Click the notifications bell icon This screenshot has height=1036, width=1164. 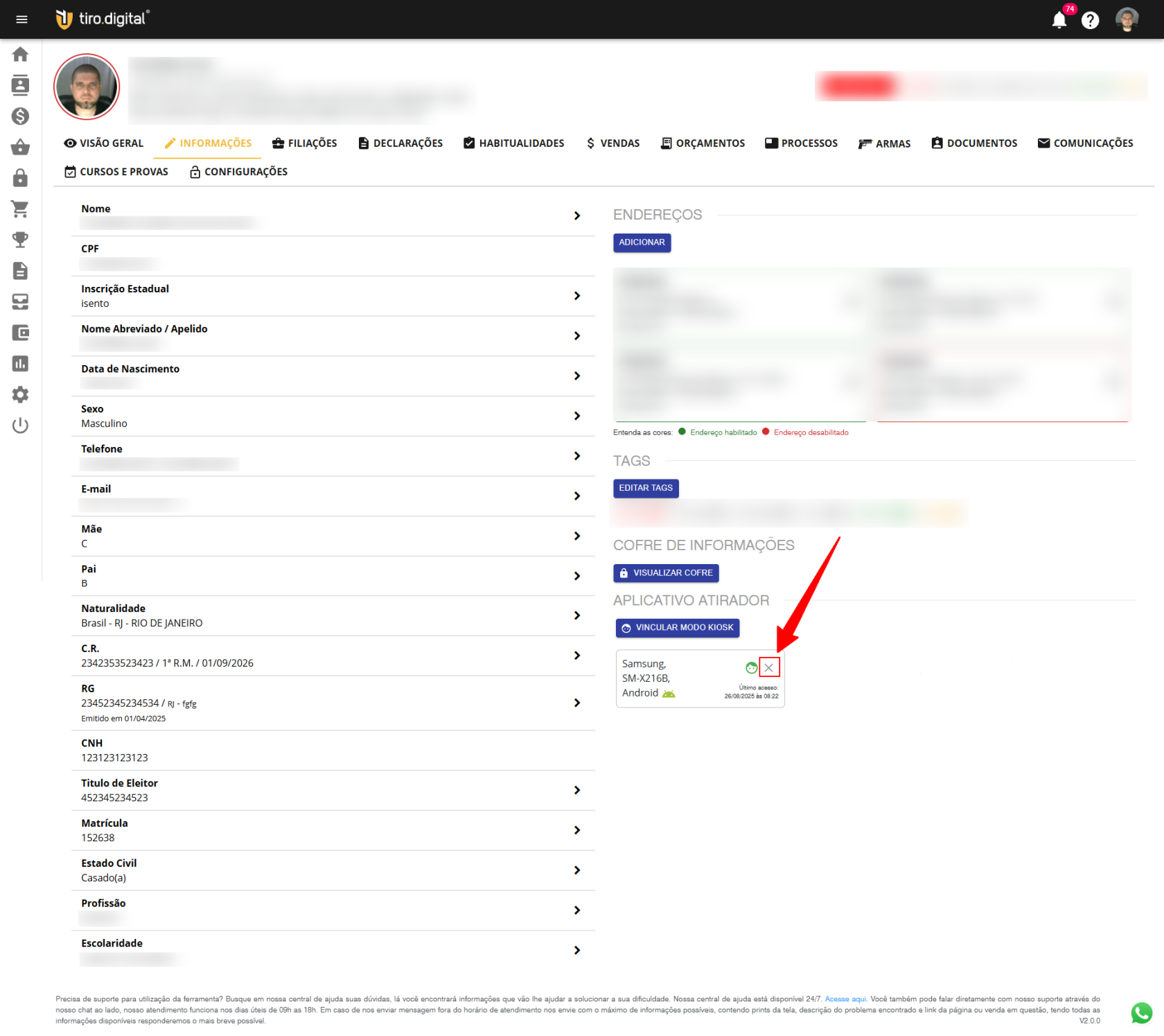point(1059,20)
